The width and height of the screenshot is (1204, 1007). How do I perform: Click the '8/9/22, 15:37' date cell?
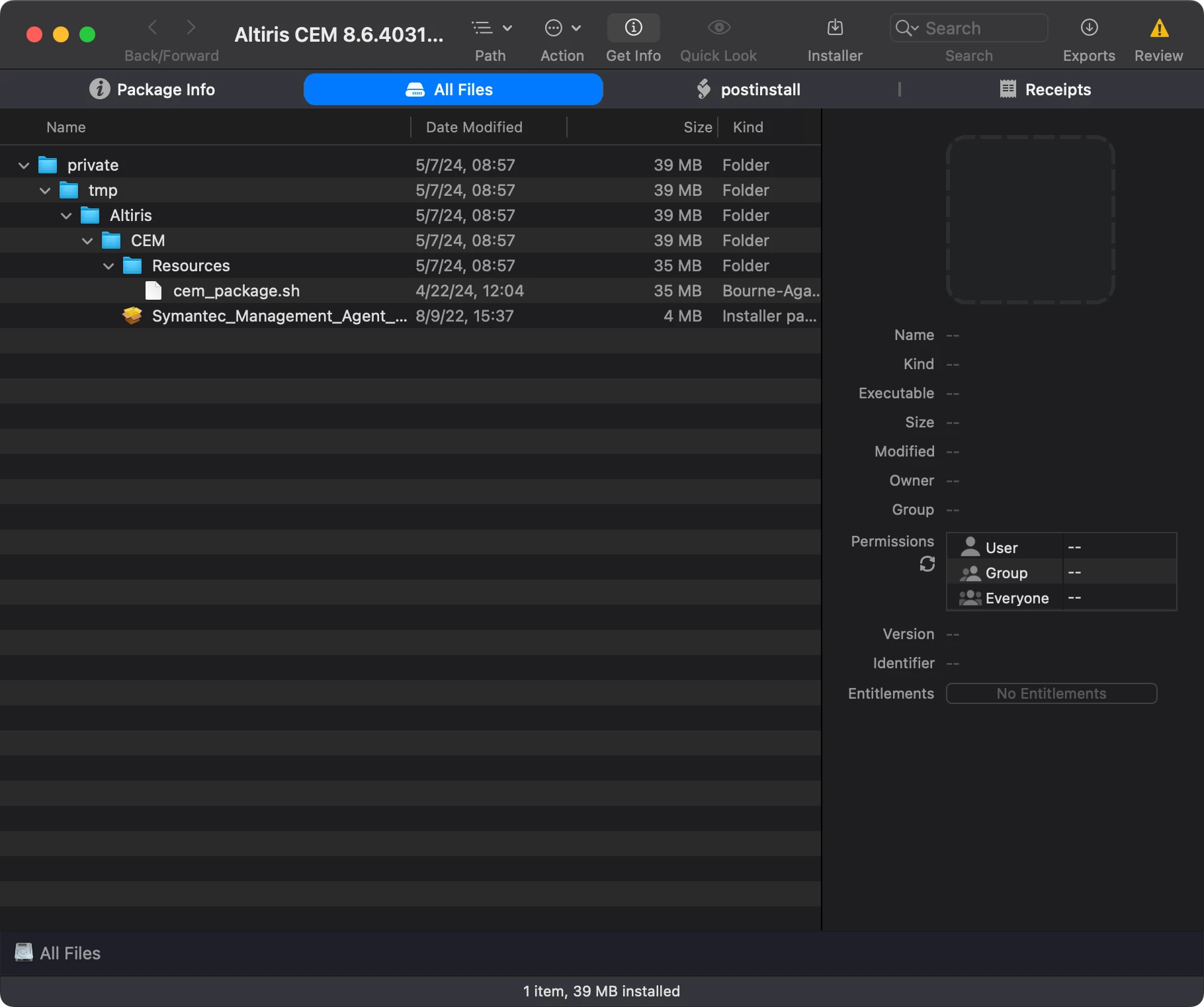(x=464, y=316)
